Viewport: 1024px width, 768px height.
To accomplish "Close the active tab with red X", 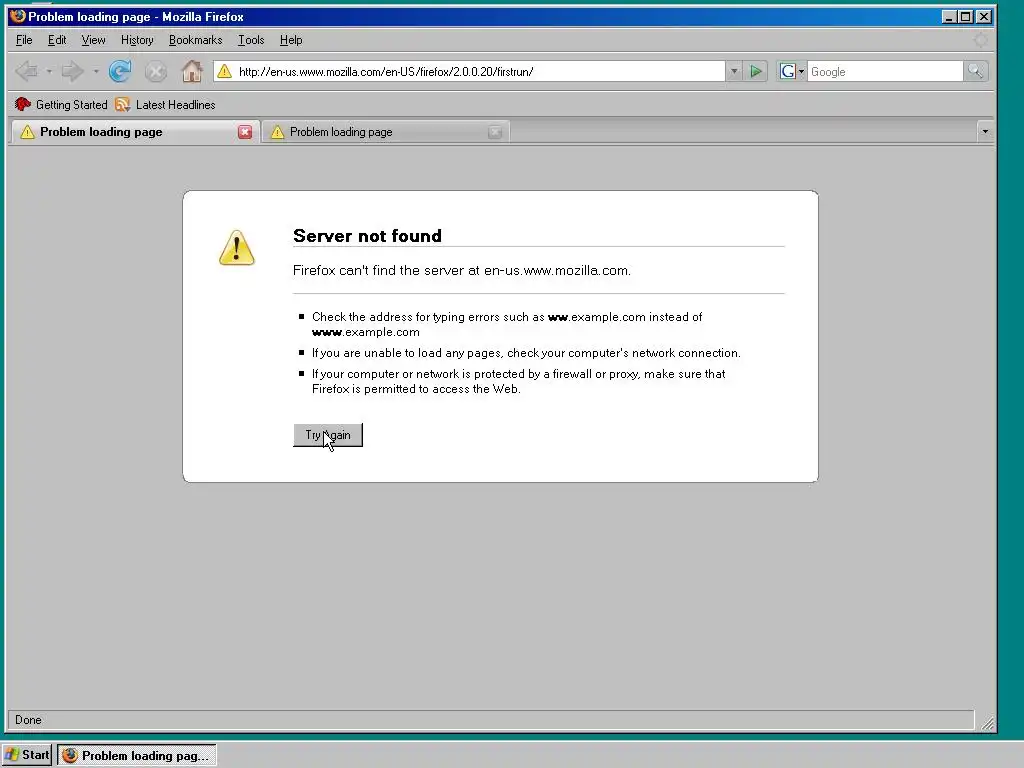I will coord(245,132).
